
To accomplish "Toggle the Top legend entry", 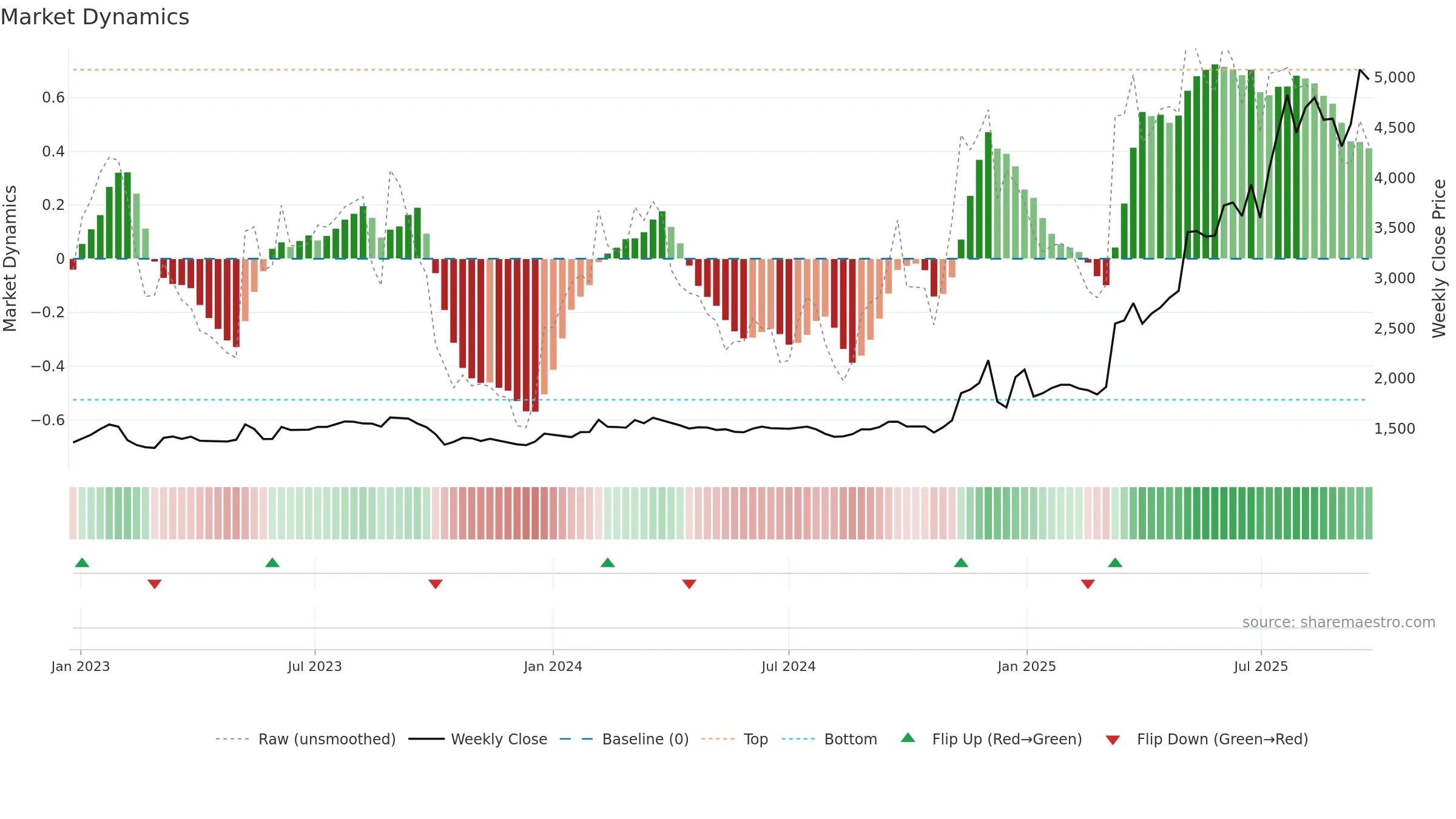I will click(735, 739).
